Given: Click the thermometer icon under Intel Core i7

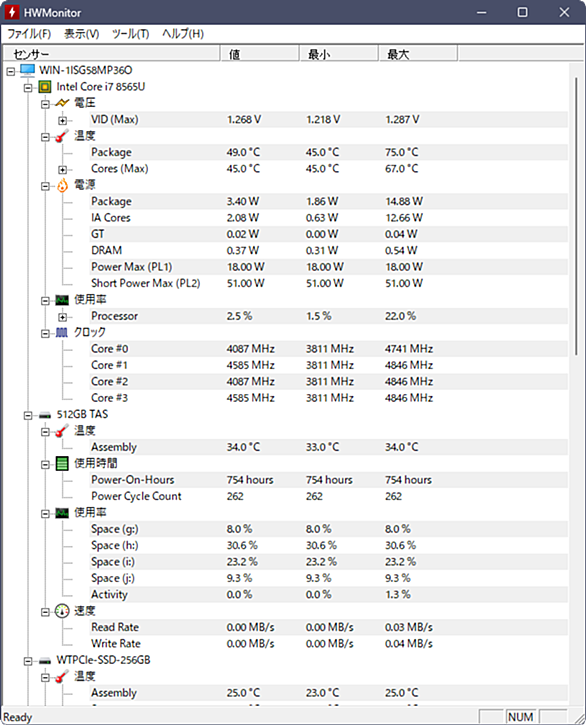Looking at the screenshot, I should (62, 136).
